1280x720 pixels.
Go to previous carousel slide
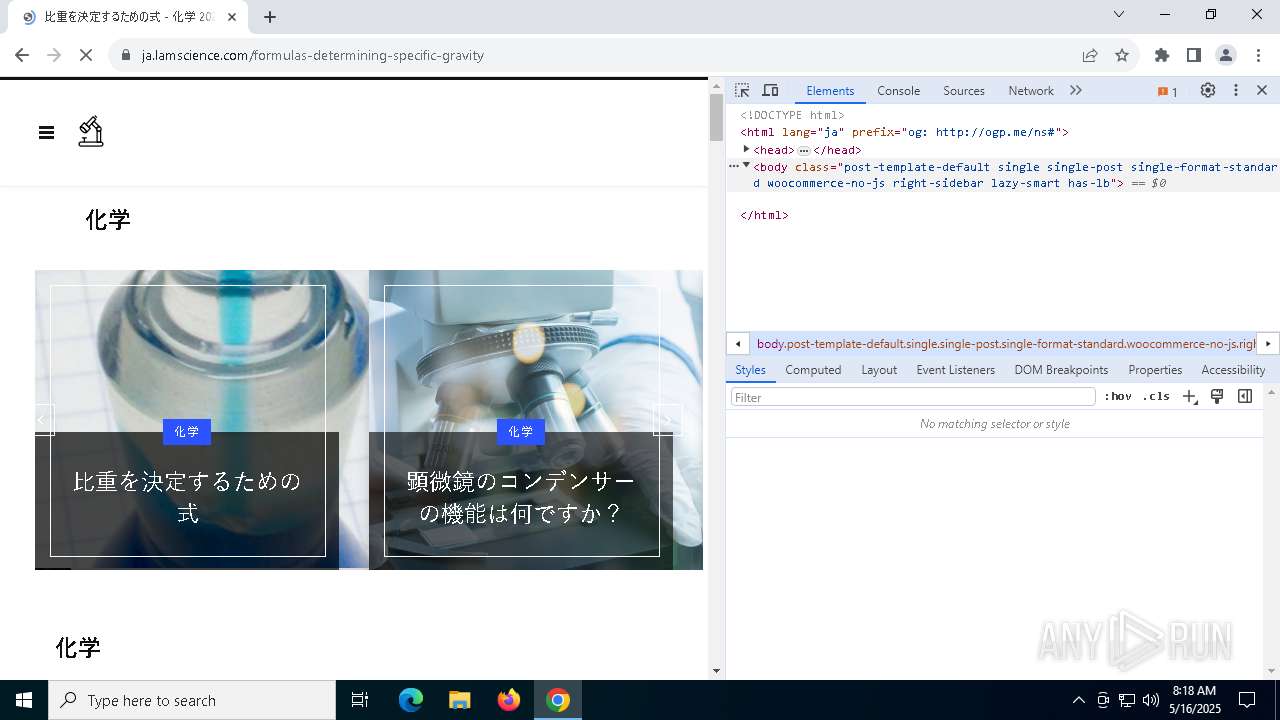click(44, 419)
